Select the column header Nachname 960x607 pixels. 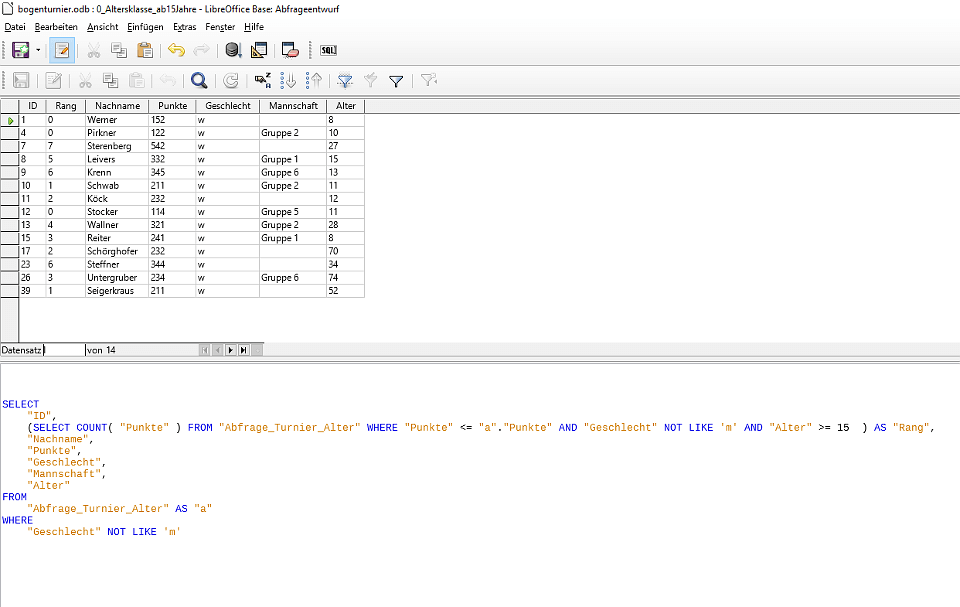tap(117, 105)
